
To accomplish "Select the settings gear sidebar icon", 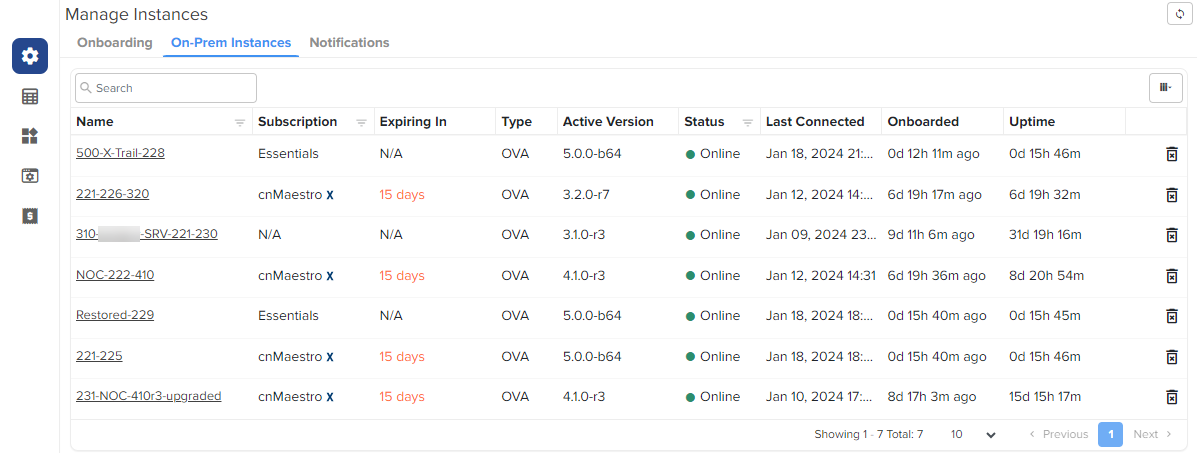I will [x=30, y=56].
